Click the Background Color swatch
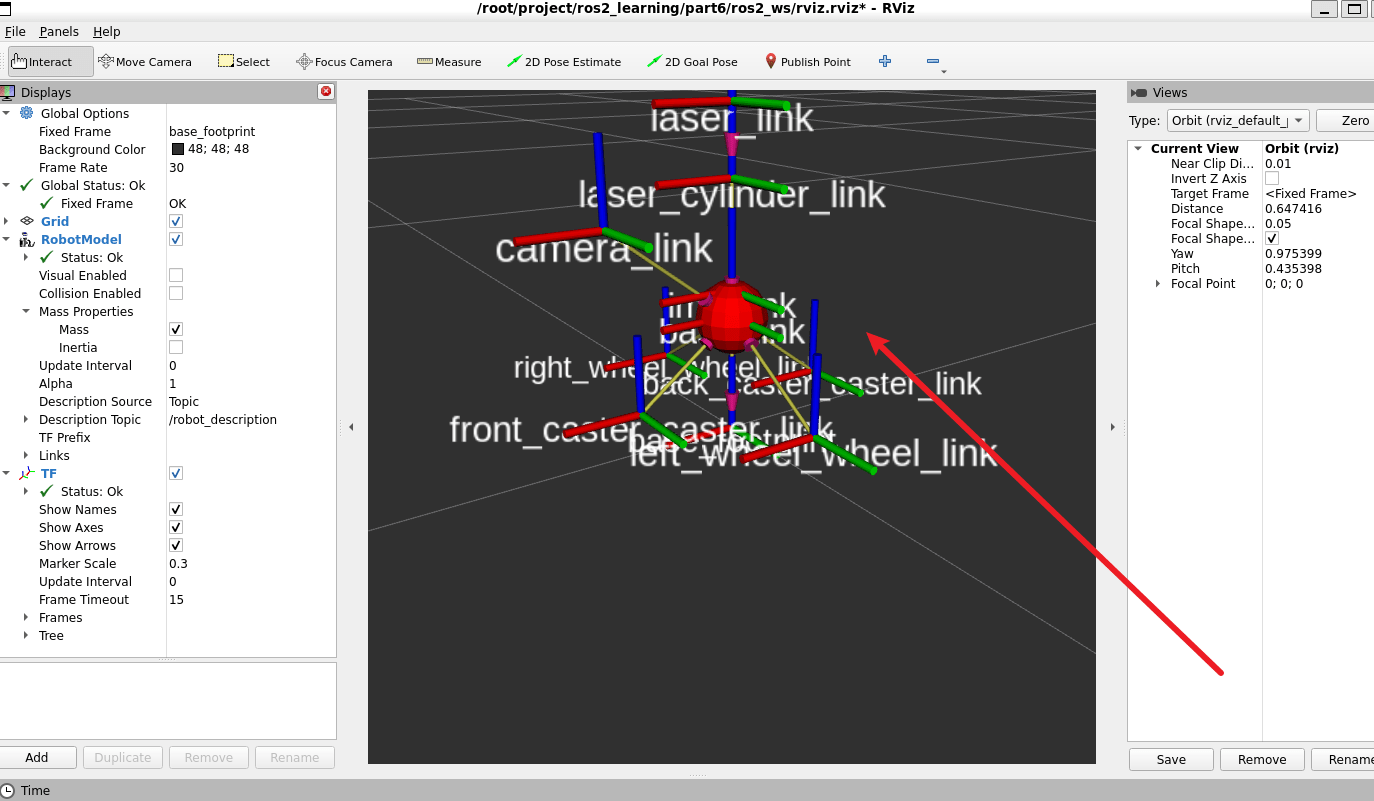This screenshot has width=1374, height=801. click(178, 149)
